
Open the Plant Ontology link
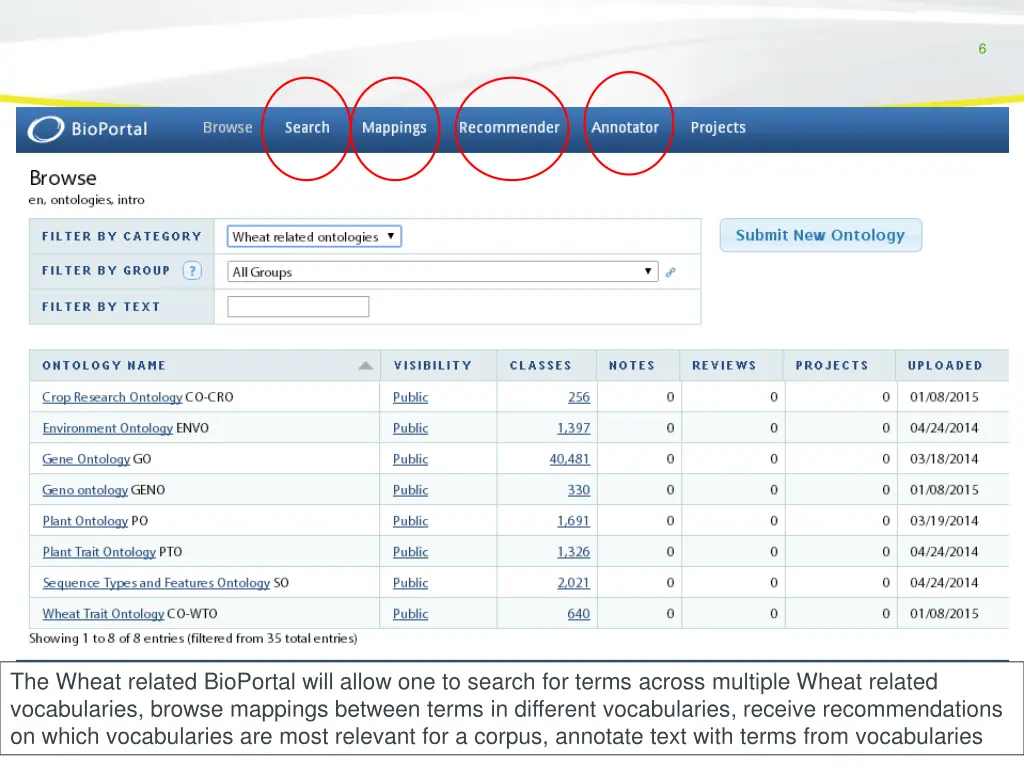pyautogui.click(x=85, y=521)
